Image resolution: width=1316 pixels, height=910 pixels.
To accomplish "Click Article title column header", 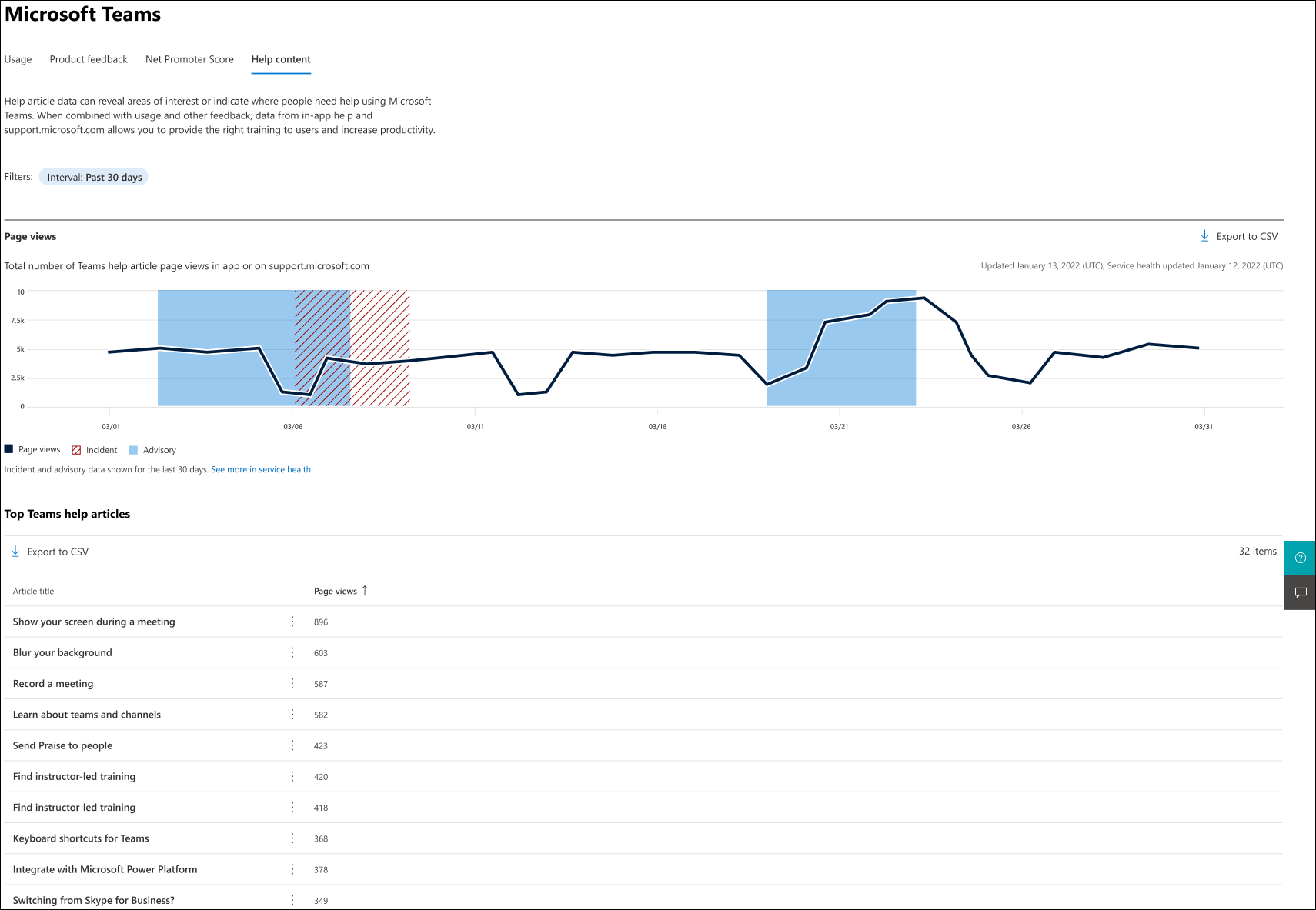I will coord(34,591).
